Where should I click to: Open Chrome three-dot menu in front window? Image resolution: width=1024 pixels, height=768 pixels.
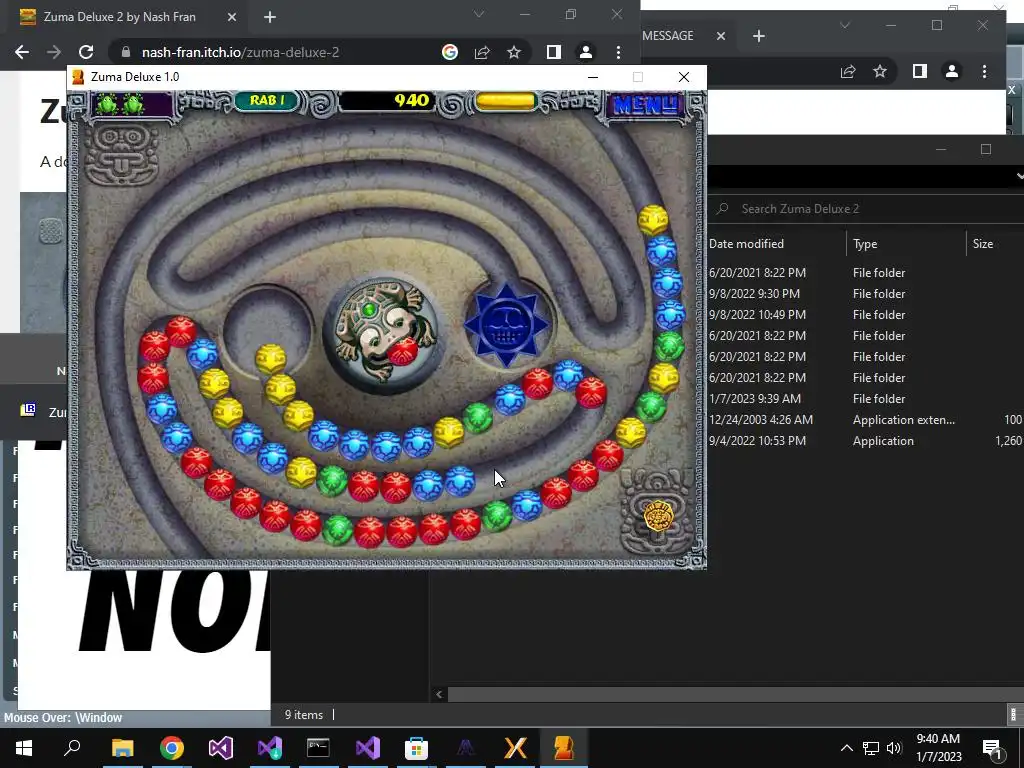coord(618,52)
